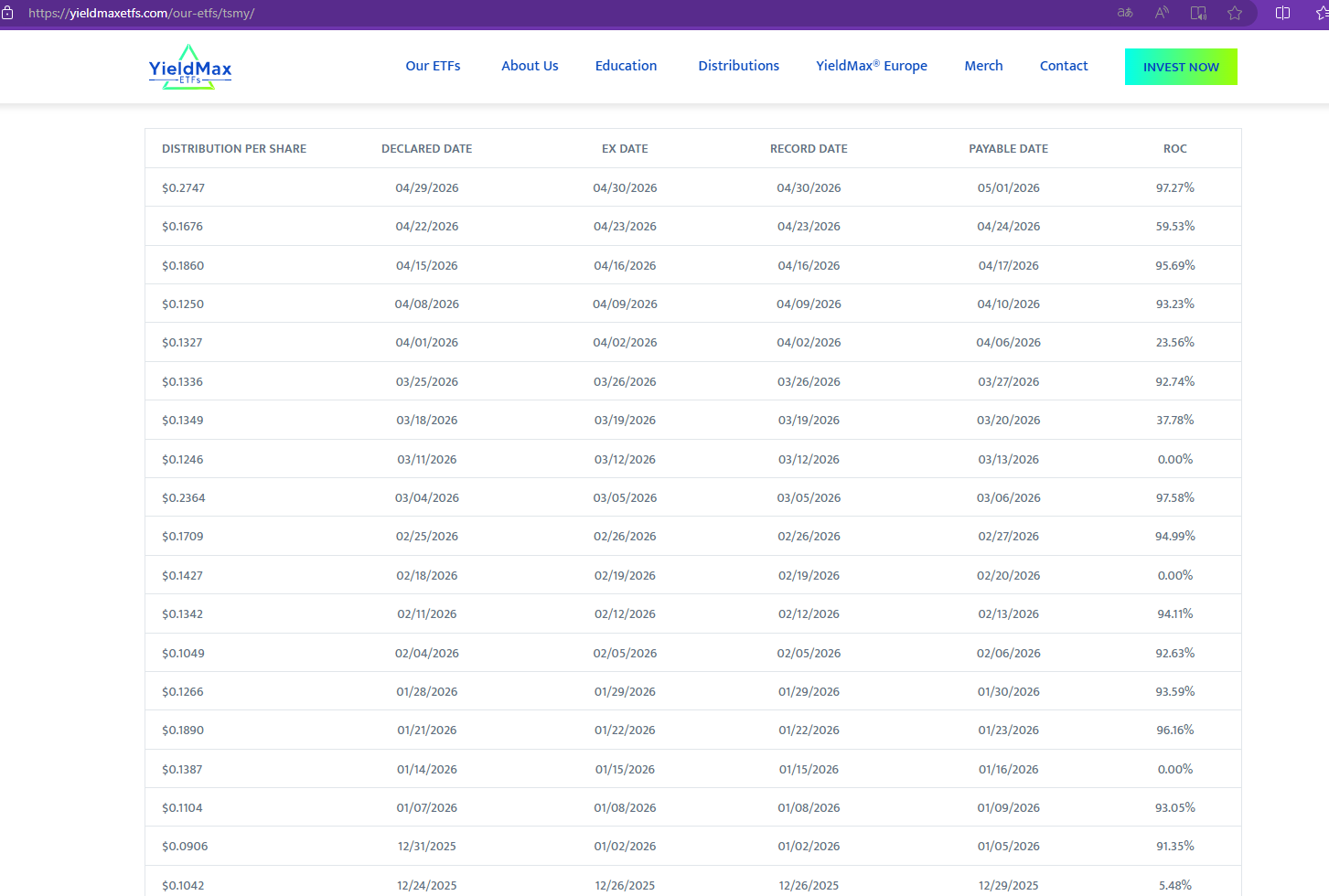Select the declared date 03/25/2026
The height and width of the screenshot is (896, 1329).
point(427,382)
